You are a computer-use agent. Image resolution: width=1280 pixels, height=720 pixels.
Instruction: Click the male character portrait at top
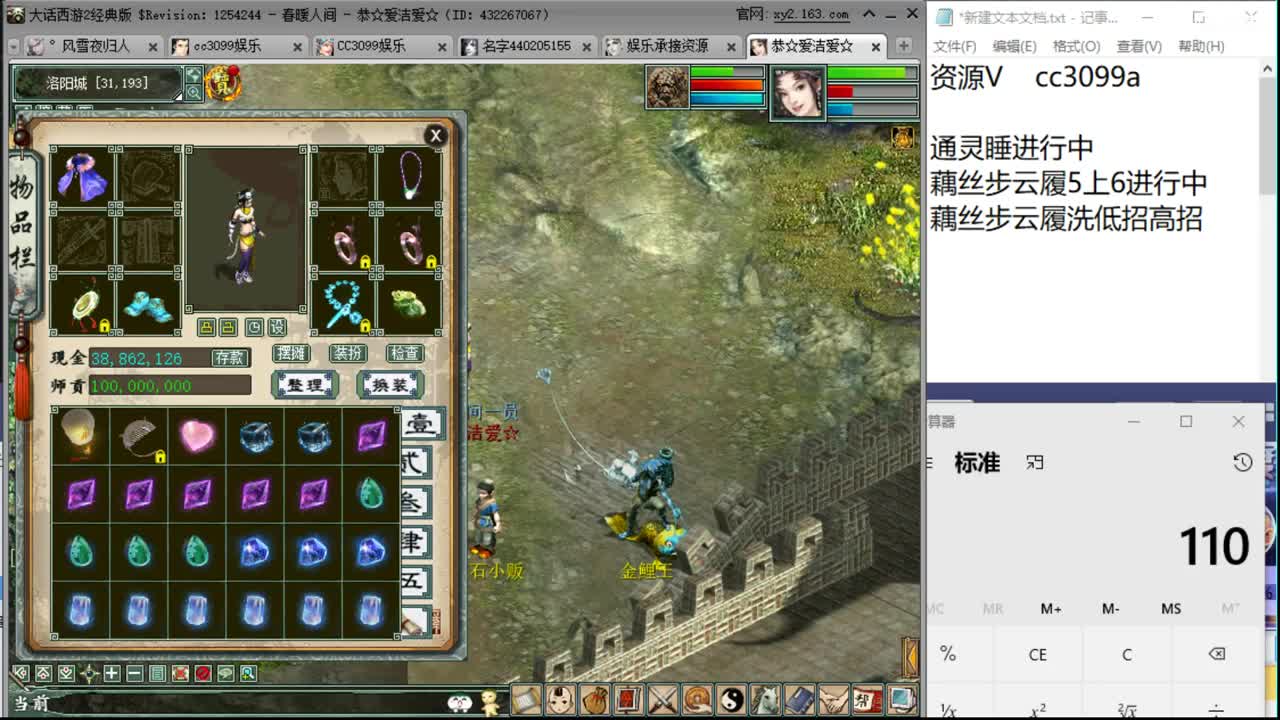click(667, 88)
